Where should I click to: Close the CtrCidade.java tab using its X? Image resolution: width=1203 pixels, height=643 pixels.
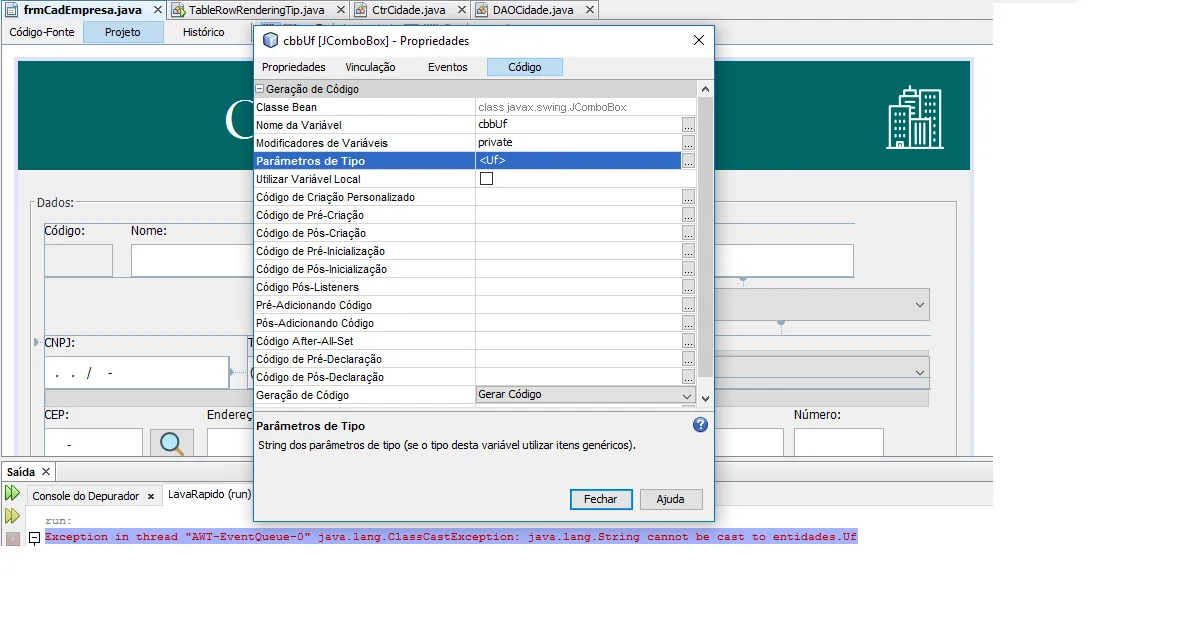[x=460, y=10]
